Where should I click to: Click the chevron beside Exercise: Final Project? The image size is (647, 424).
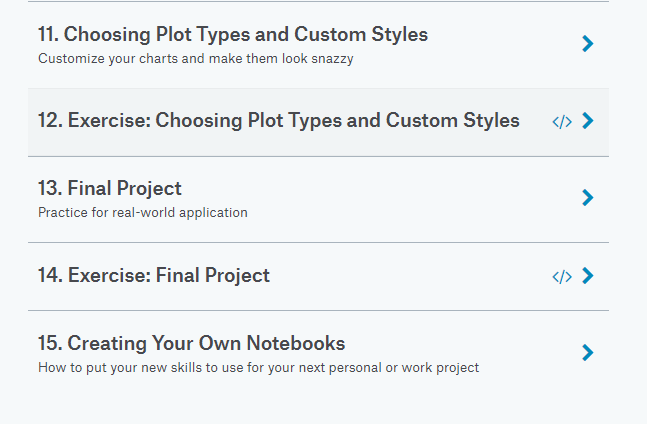[588, 276]
